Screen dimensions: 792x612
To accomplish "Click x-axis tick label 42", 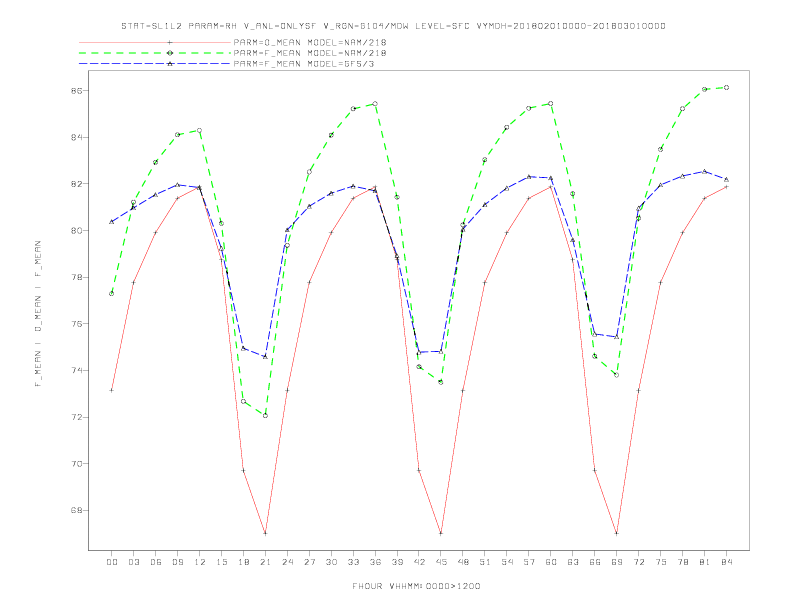I will (x=419, y=562).
